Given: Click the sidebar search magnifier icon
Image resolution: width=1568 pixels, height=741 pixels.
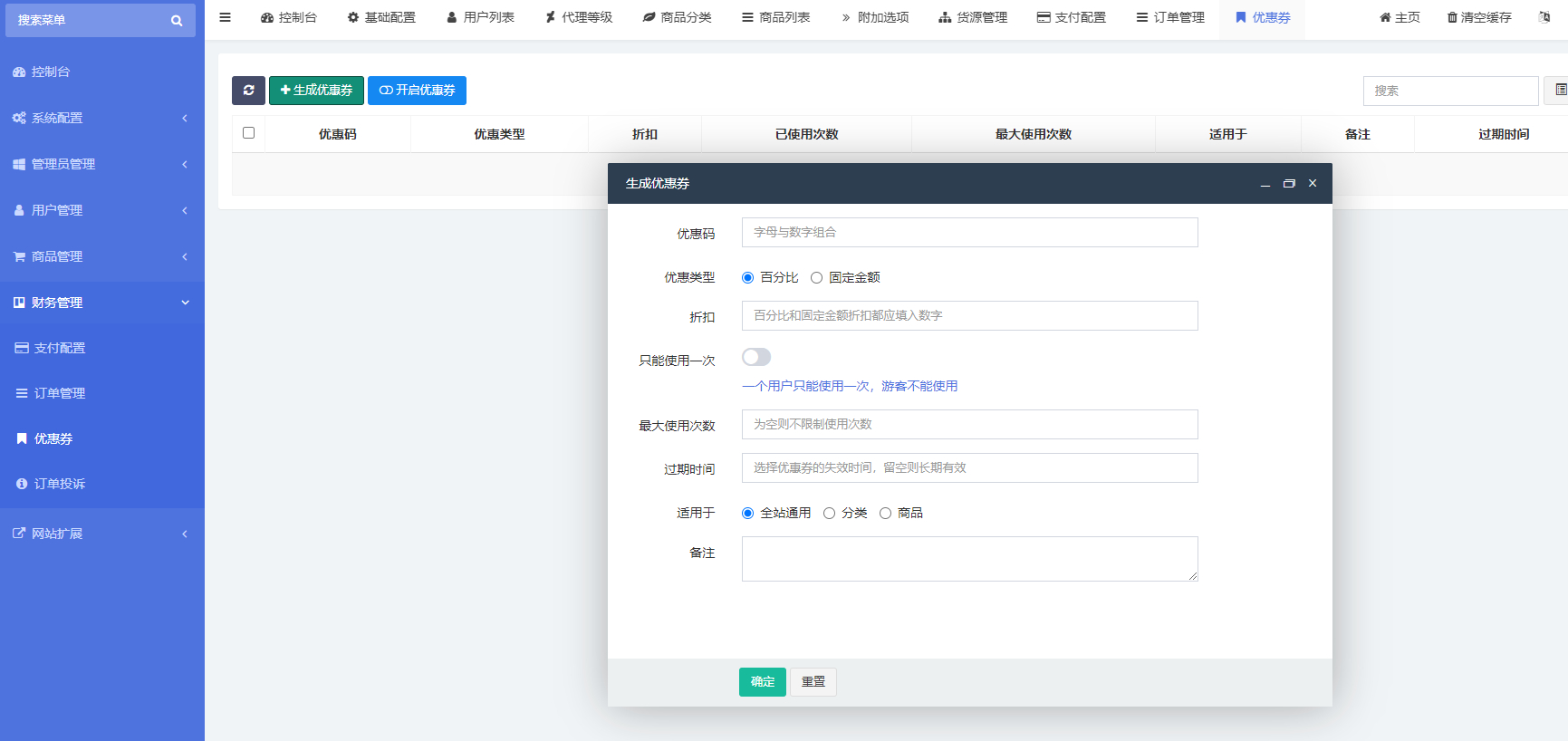Looking at the screenshot, I should pyautogui.click(x=177, y=21).
